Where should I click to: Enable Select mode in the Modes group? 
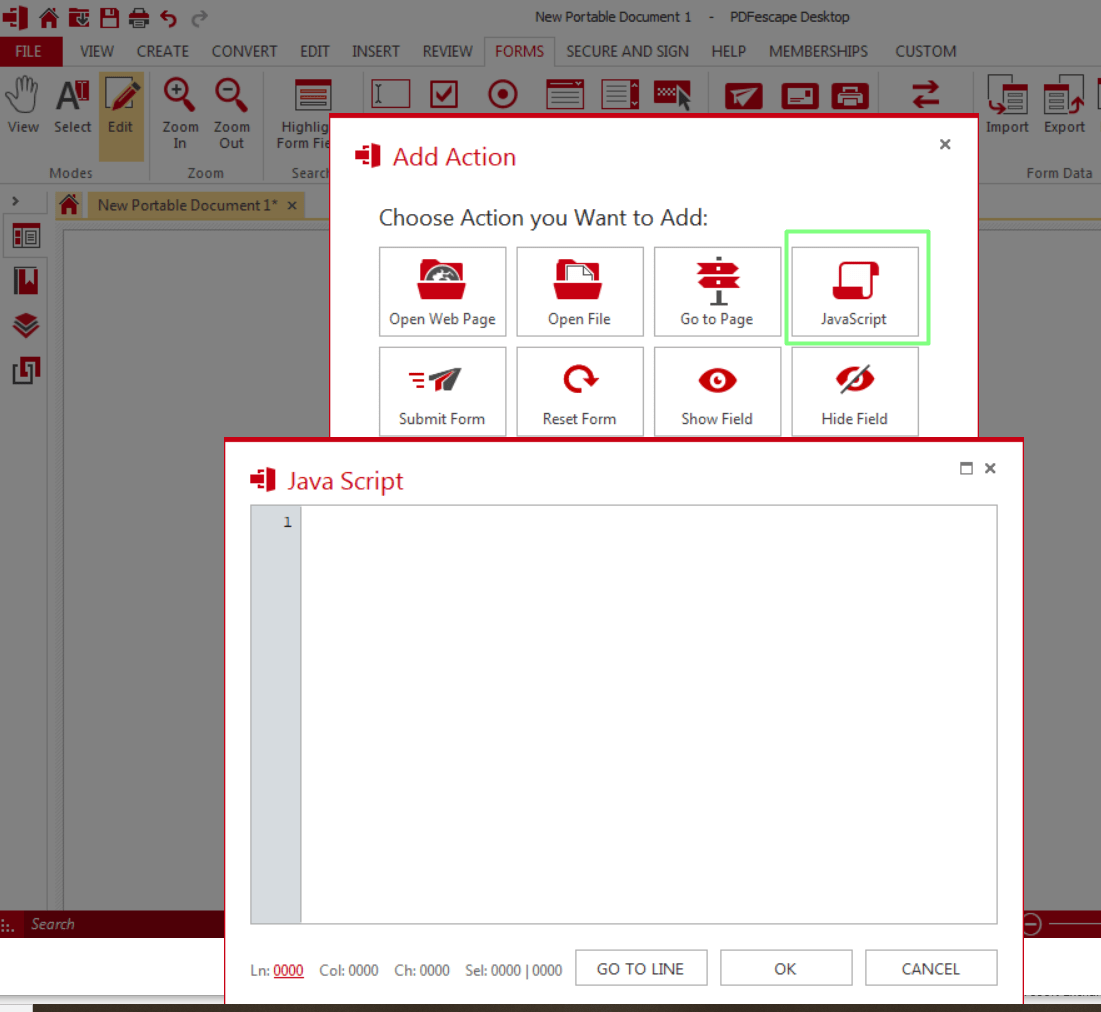[x=71, y=100]
